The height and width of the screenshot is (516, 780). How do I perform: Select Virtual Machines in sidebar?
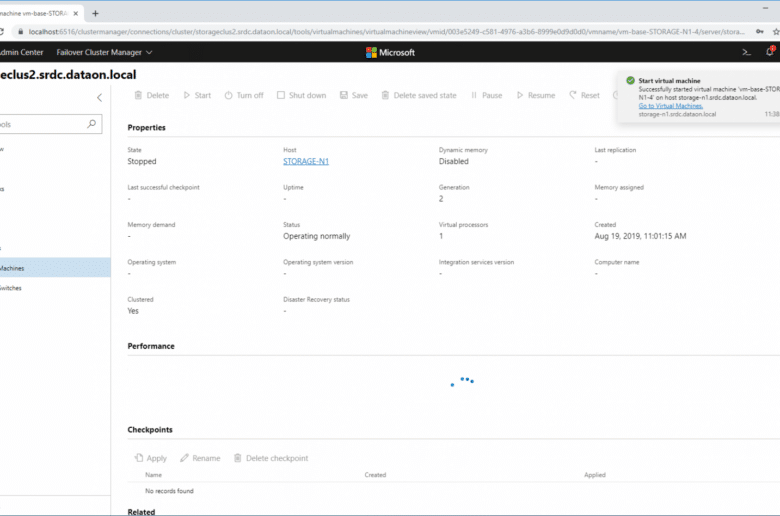coord(55,268)
